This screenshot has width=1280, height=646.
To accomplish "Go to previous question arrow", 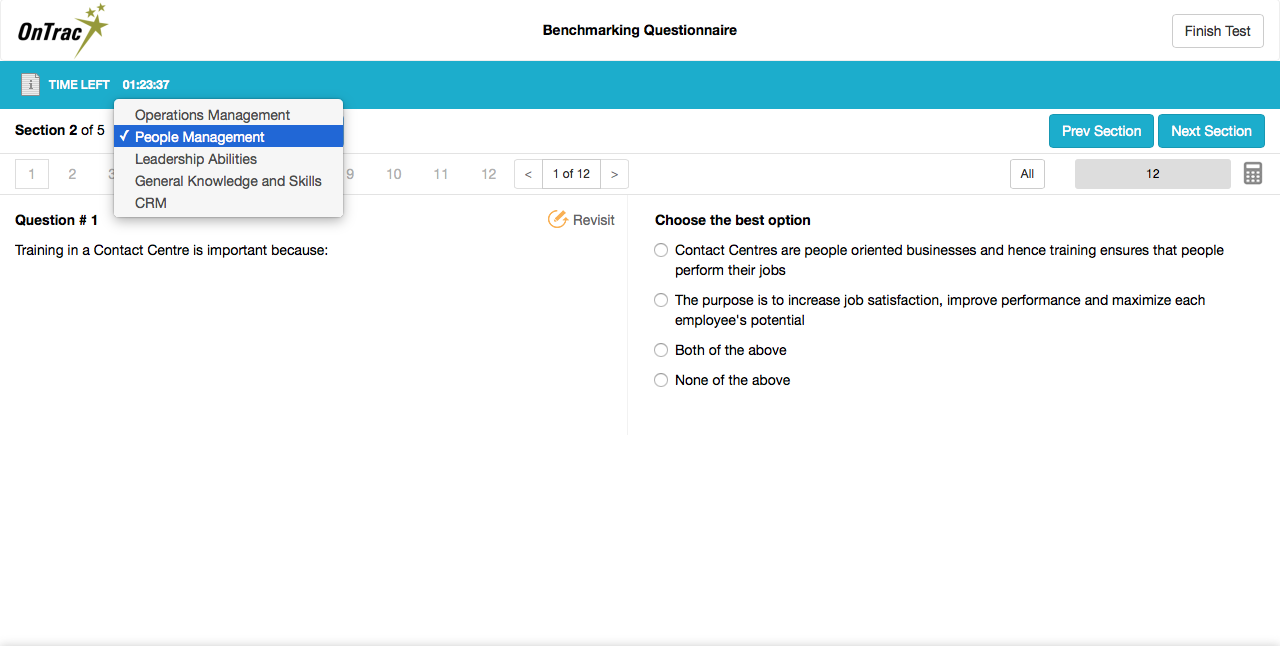I will (528, 174).
